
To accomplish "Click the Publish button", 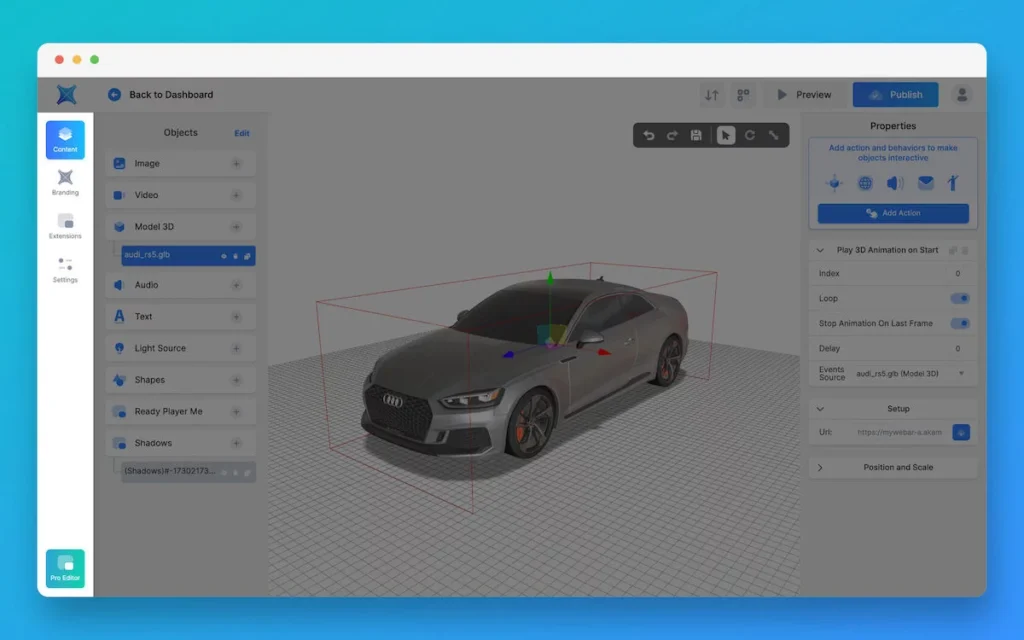I will tap(895, 95).
